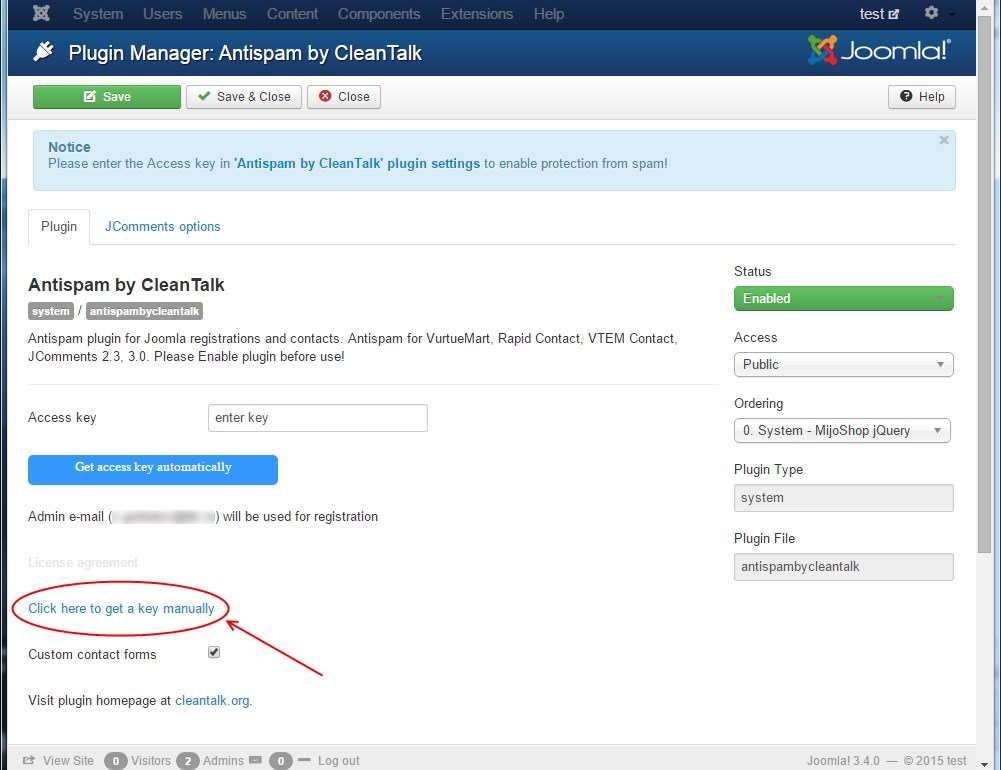
Task: Open the settings gear menu
Action: [x=932, y=14]
